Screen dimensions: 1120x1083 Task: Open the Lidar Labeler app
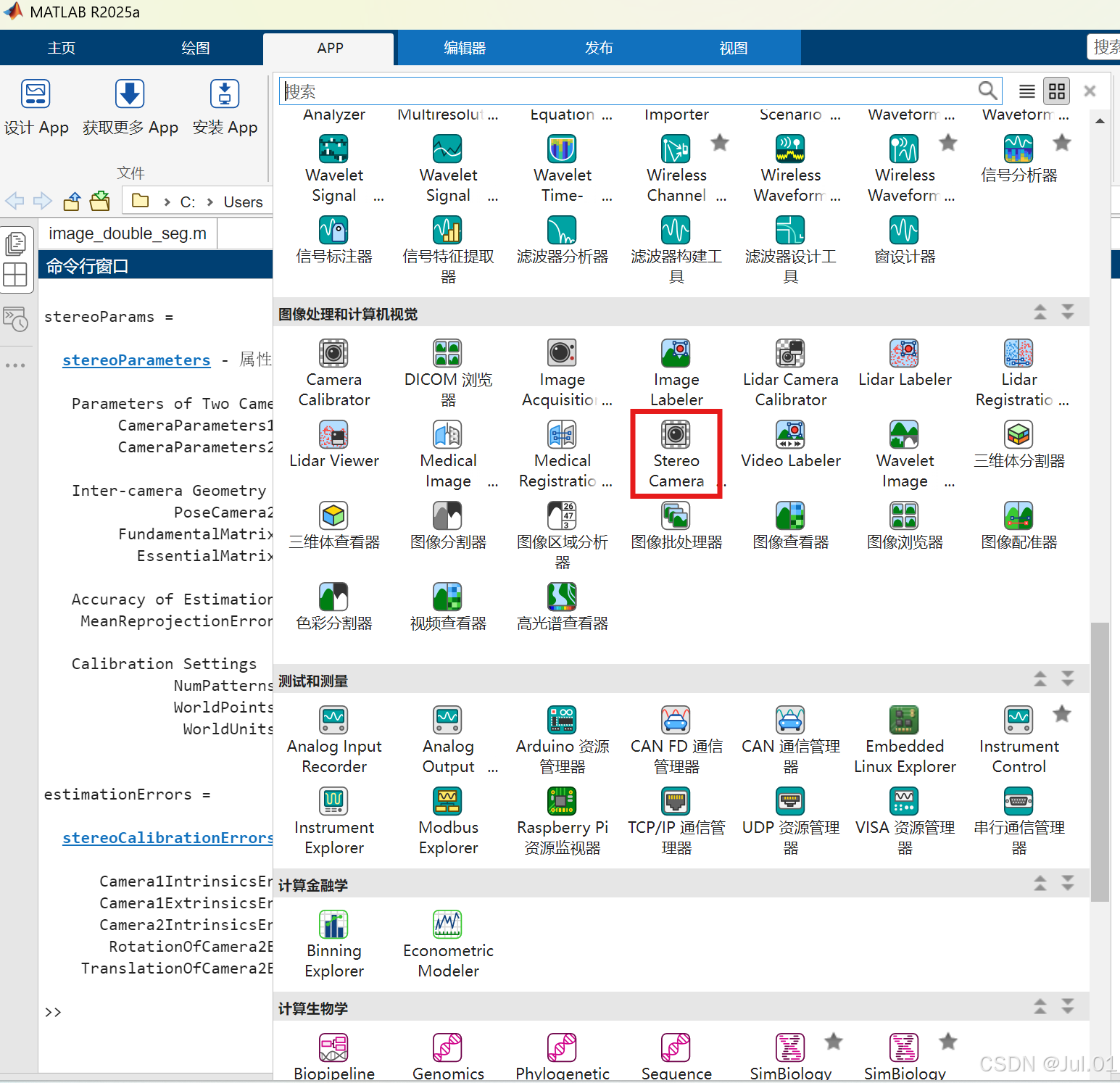click(x=905, y=364)
